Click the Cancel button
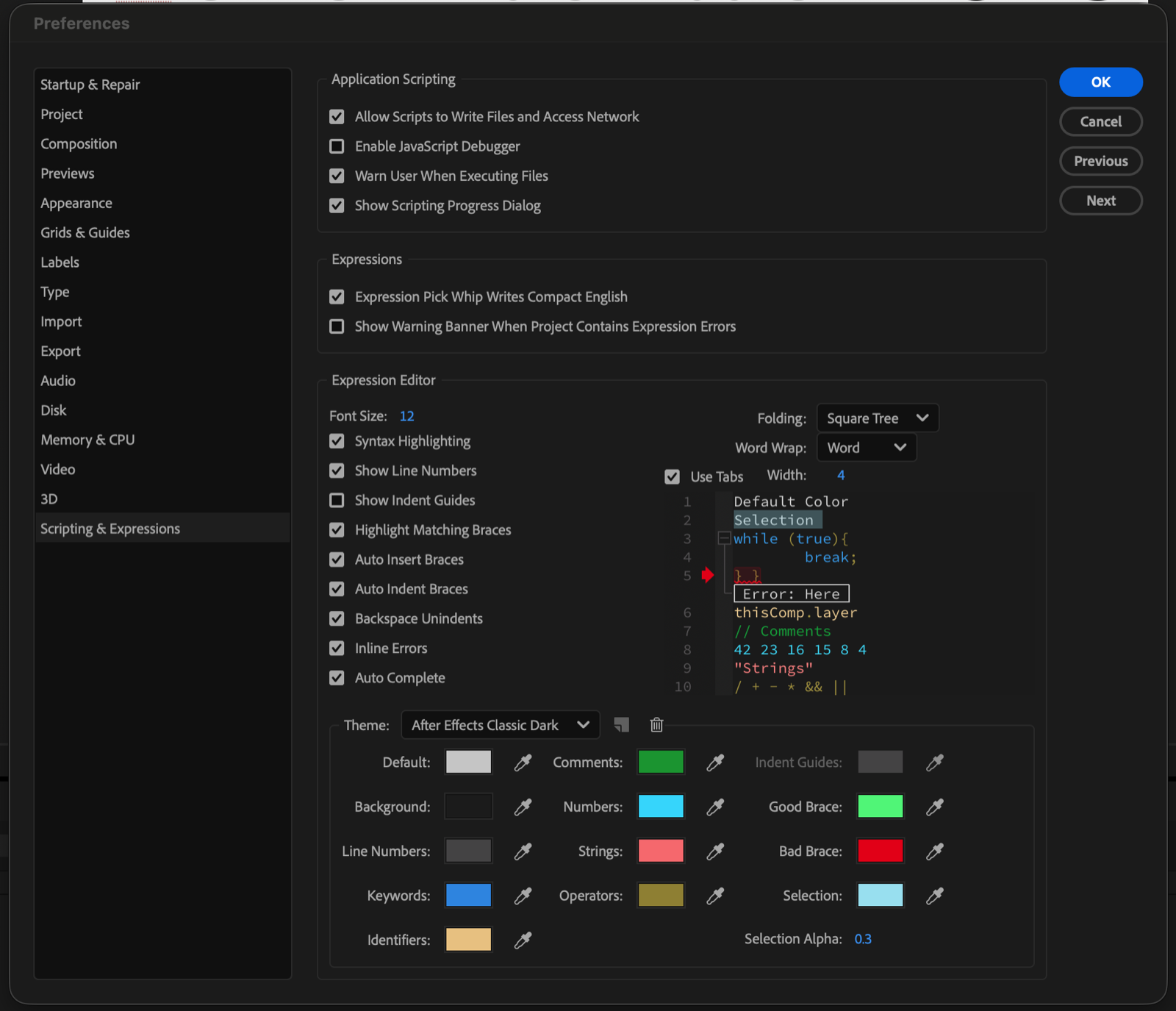1176x1011 pixels. 1101,122
